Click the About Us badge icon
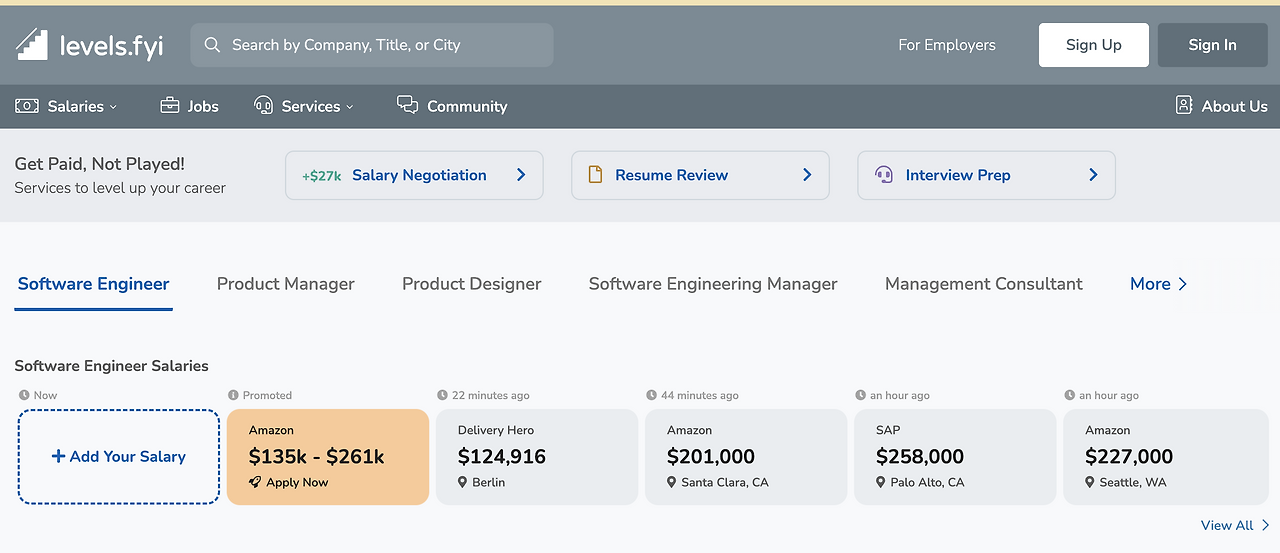This screenshot has width=1280, height=553. (x=1184, y=105)
